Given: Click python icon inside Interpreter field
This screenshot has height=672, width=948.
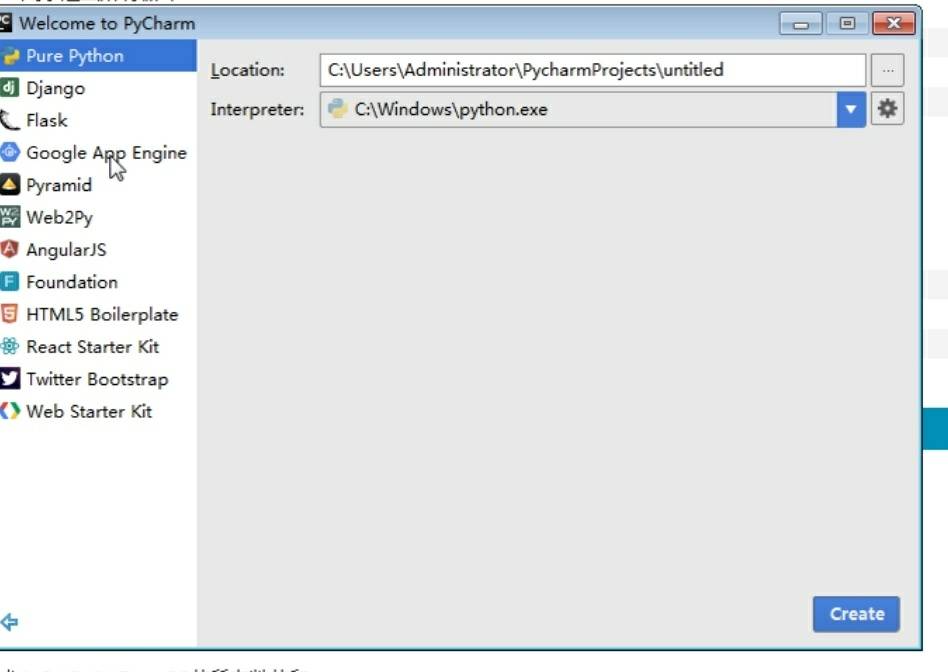Looking at the screenshot, I should [x=337, y=109].
